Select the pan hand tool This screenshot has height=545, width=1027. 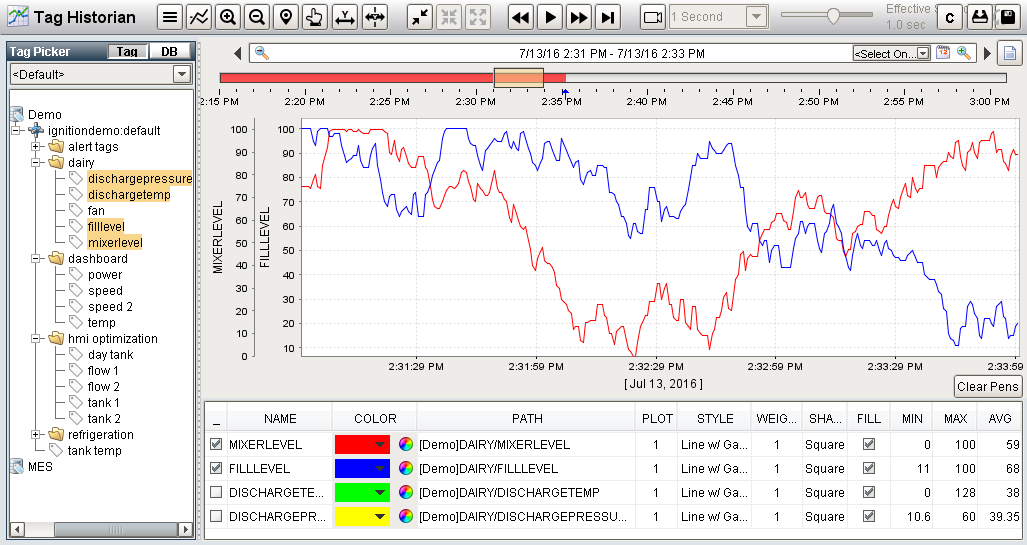coord(315,17)
